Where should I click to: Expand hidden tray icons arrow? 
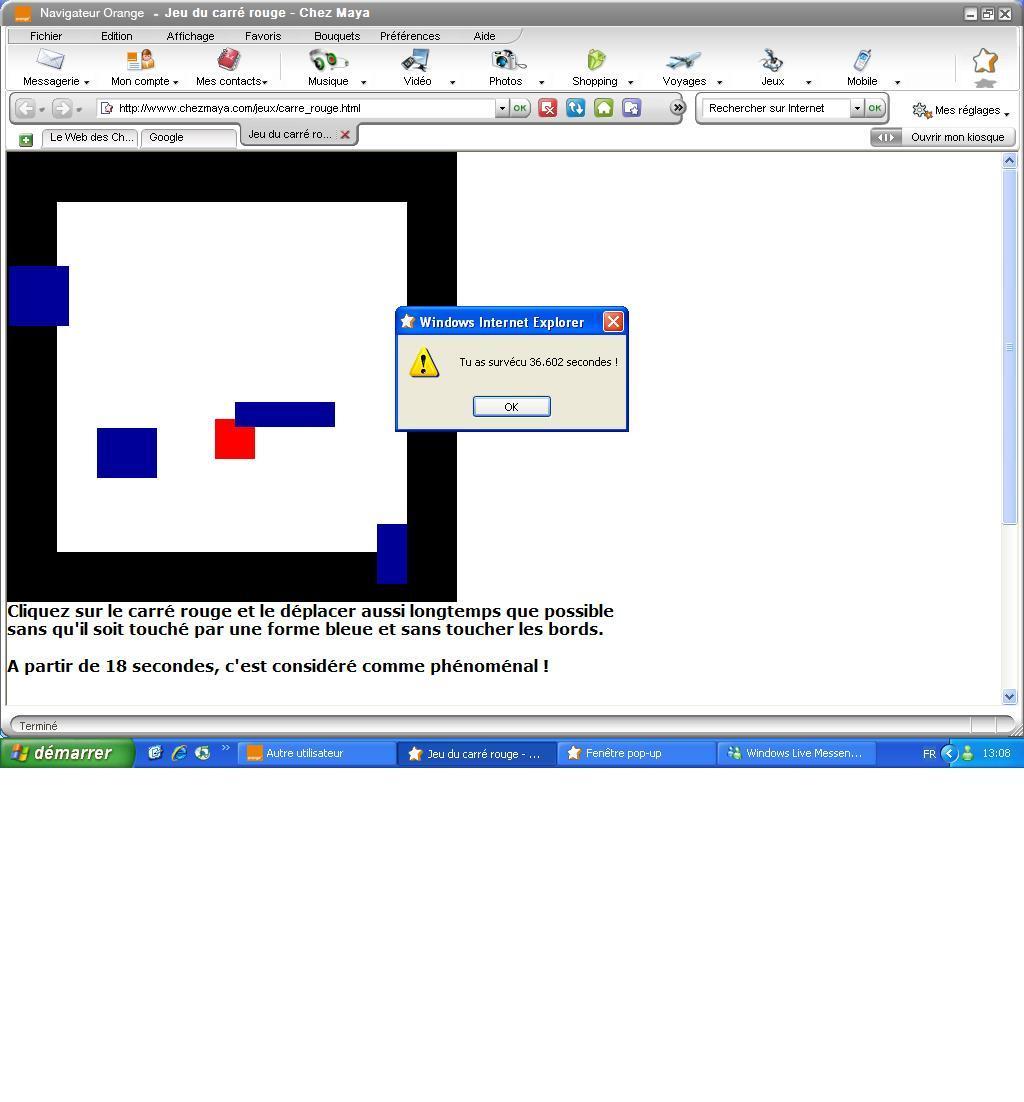pos(949,753)
